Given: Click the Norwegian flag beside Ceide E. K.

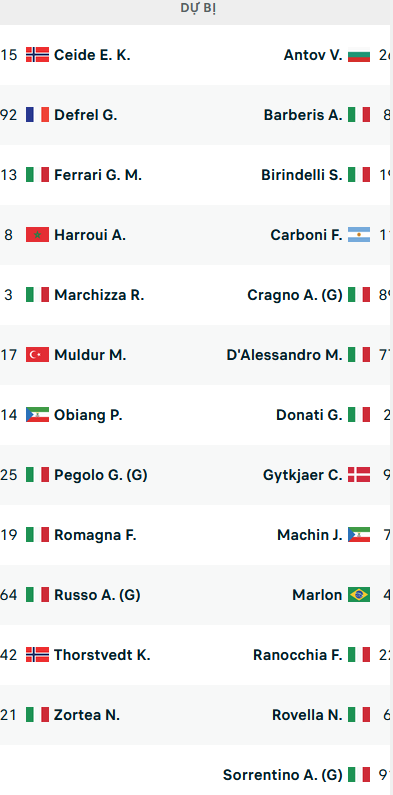Looking at the screenshot, I should coord(38,55).
